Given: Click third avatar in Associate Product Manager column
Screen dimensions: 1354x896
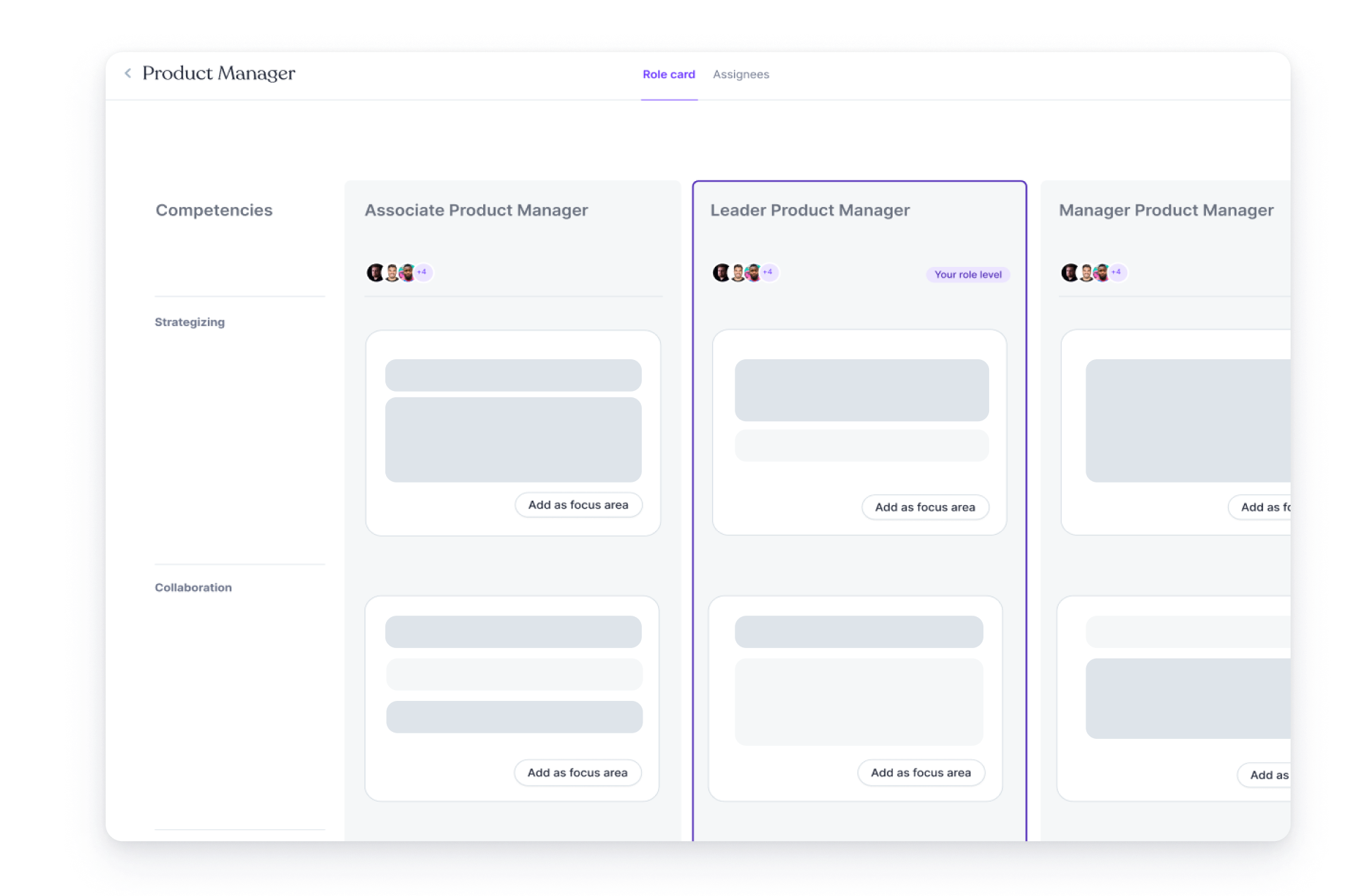Looking at the screenshot, I should (x=407, y=273).
